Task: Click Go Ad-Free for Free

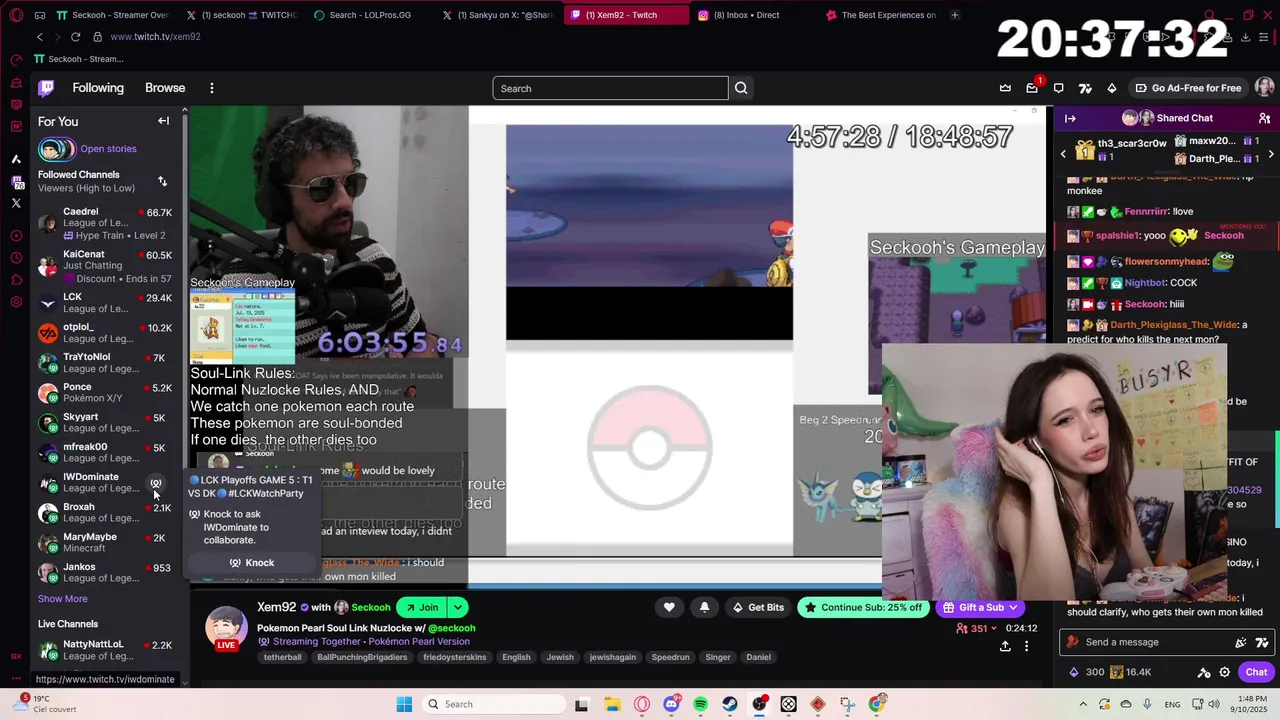Action: point(1188,88)
